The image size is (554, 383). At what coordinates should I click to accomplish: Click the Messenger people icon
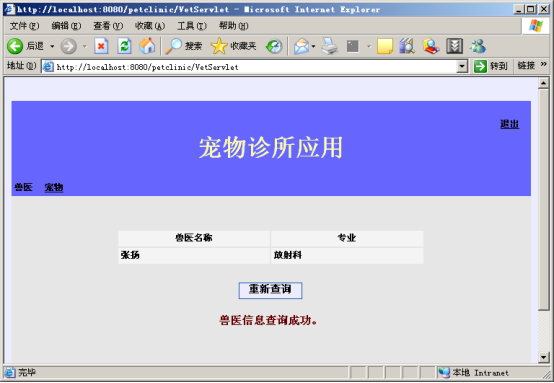point(478,46)
